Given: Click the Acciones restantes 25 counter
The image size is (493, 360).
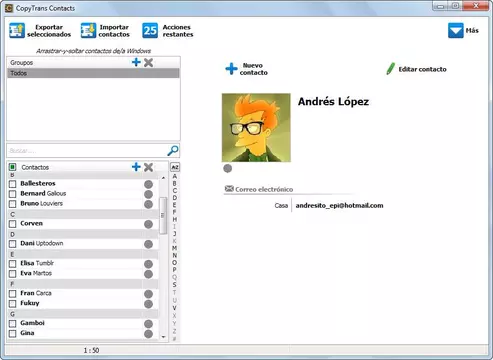Looking at the screenshot, I should click(150, 30).
